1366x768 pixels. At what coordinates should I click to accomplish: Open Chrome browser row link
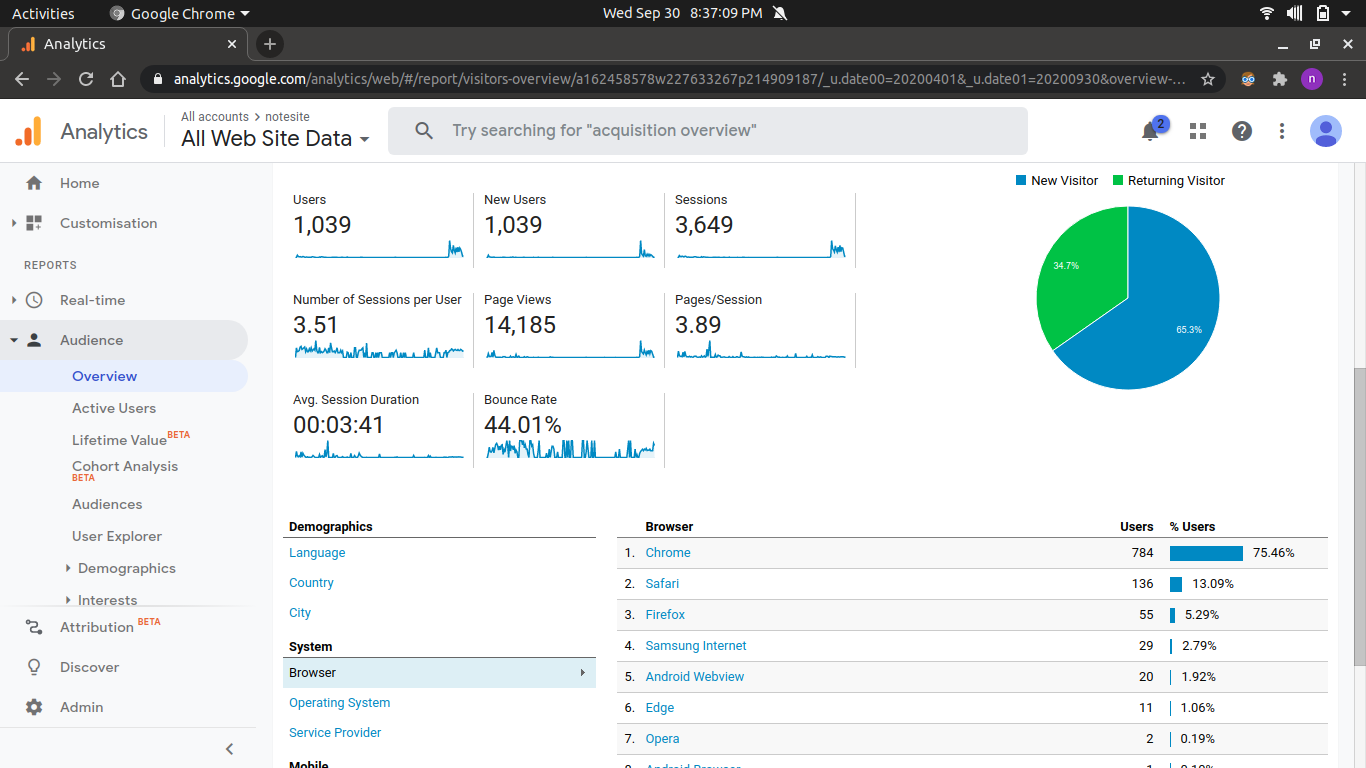pos(668,553)
